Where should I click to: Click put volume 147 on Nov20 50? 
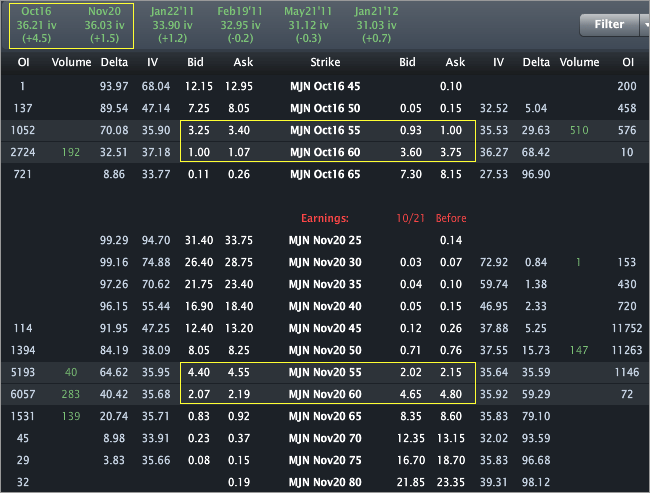579,350
